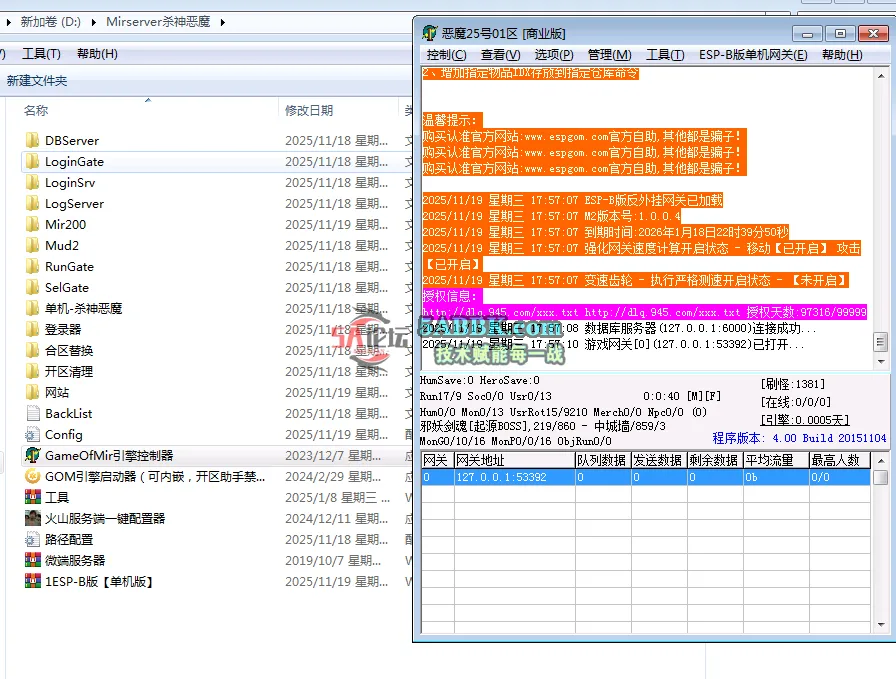Open the GameOfMir引擎控制器 application icon
896x679 pixels.
pos(32,455)
